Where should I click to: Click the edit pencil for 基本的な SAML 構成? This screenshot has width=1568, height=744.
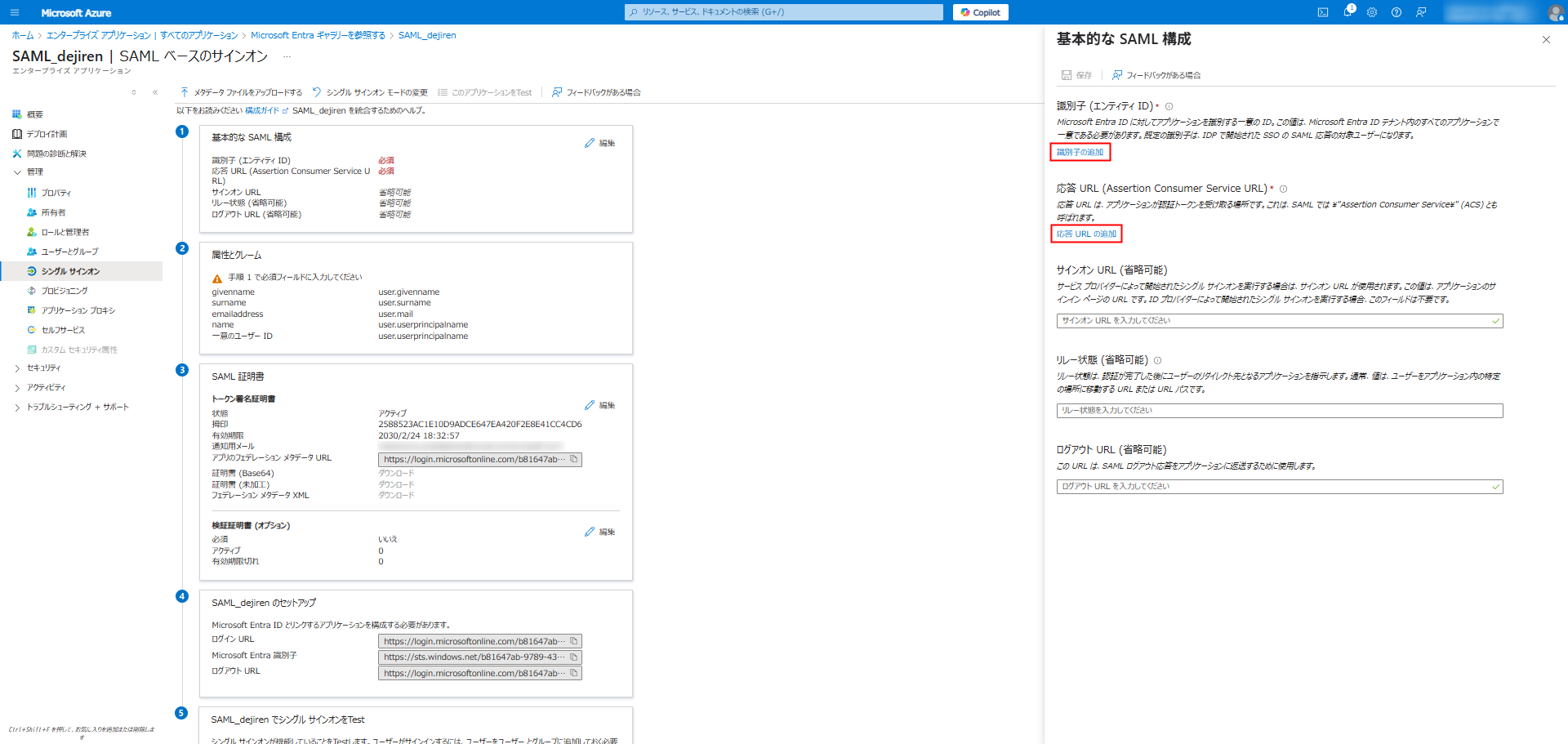(x=600, y=143)
